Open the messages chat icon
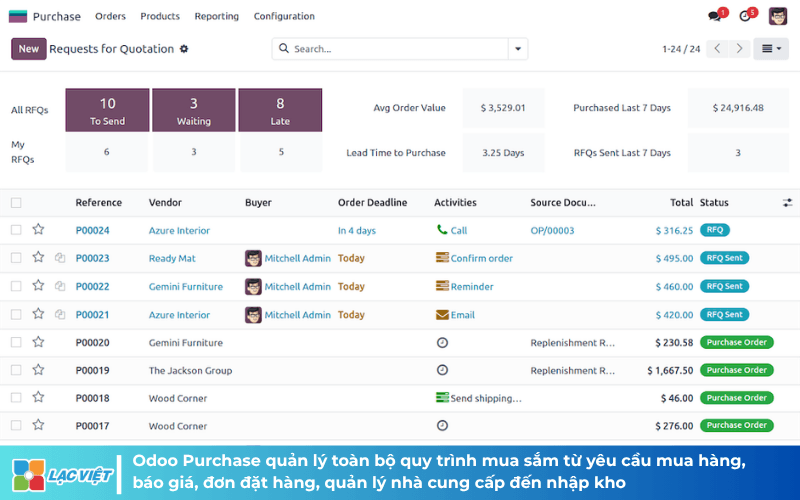Screen dimensions: 800x500 click(x=714, y=16)
